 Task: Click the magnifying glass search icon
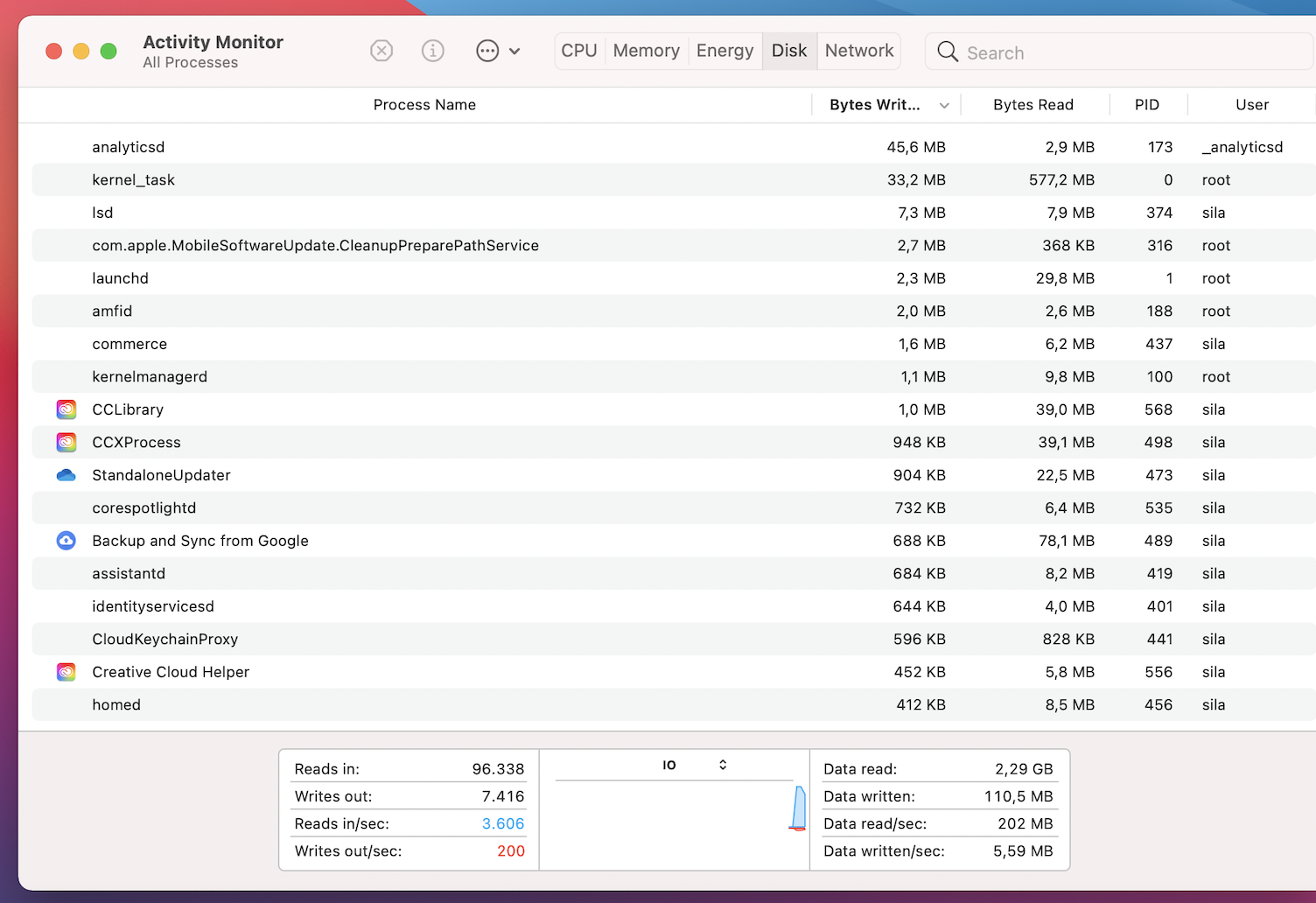[948, 52]
